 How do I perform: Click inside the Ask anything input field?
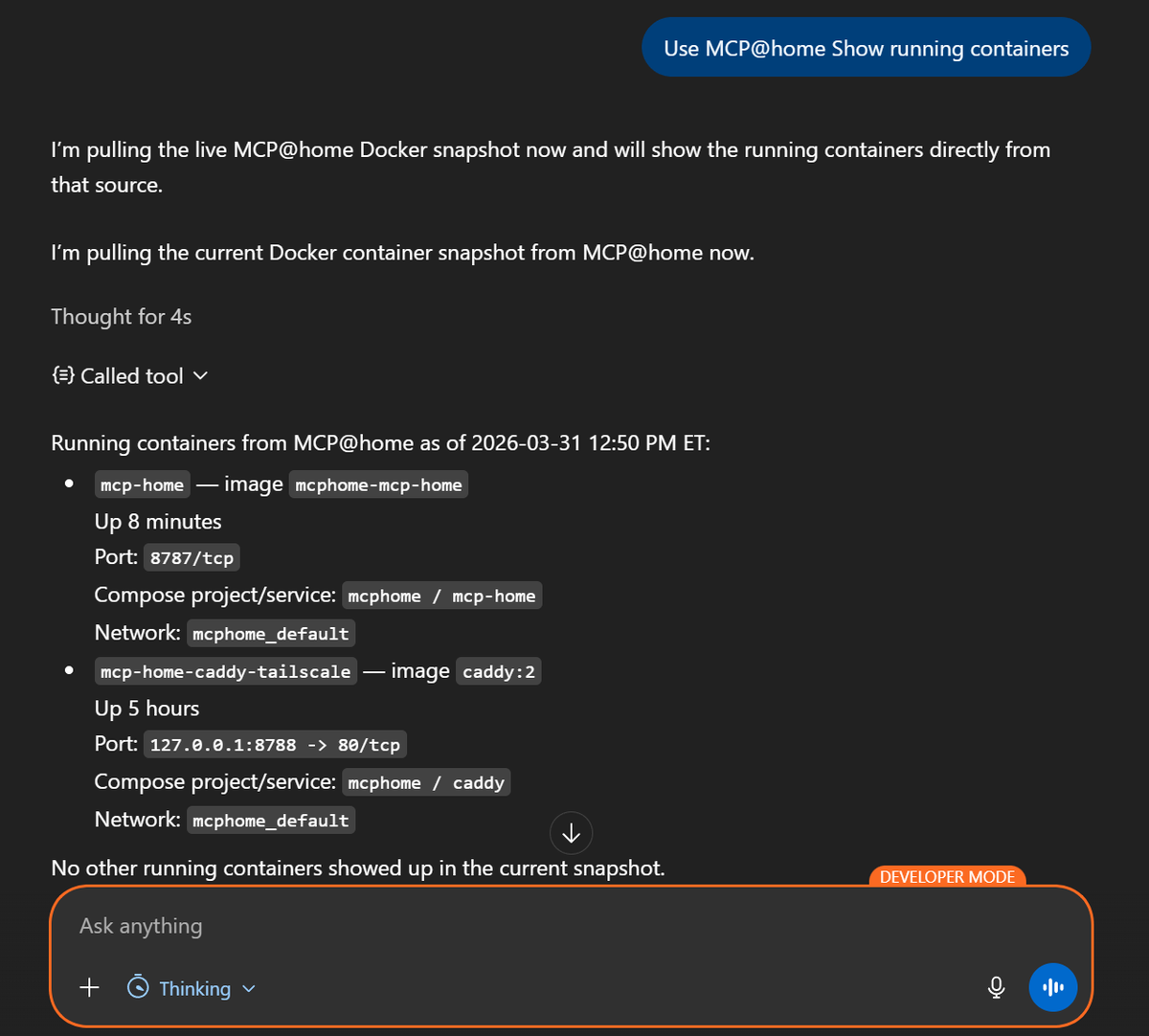[383, 925]
